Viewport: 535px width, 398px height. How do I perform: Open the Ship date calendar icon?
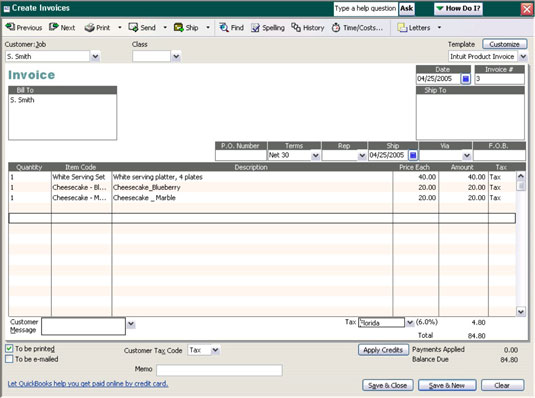[413, 155]
